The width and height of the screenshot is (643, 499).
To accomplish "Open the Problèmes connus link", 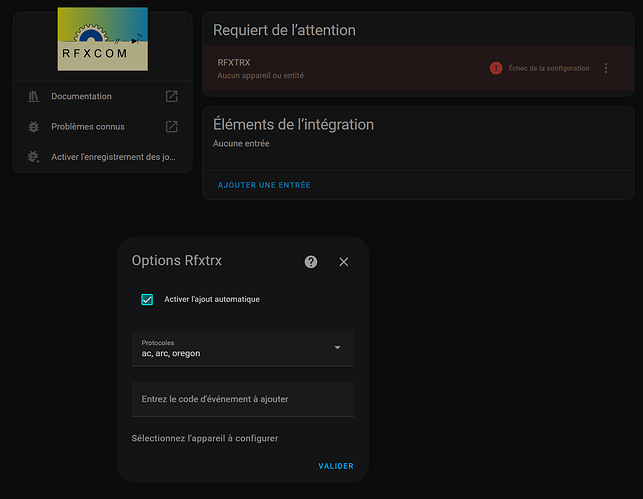I will click(x=103, y=127).
